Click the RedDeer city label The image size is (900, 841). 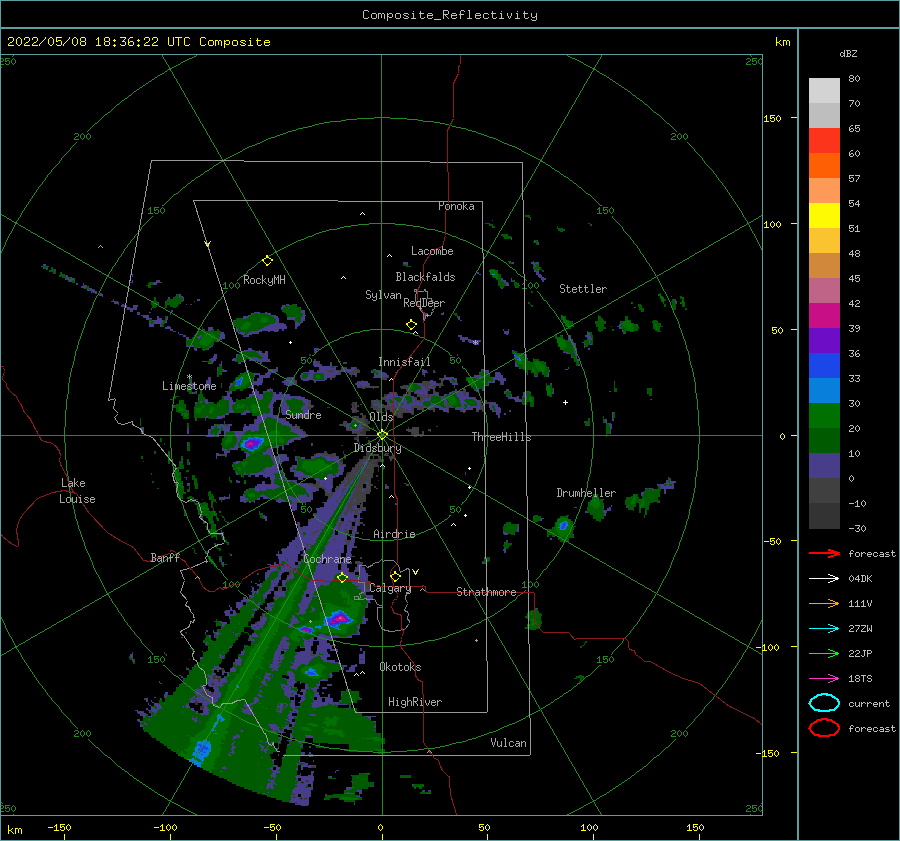(x=424, y=303)
